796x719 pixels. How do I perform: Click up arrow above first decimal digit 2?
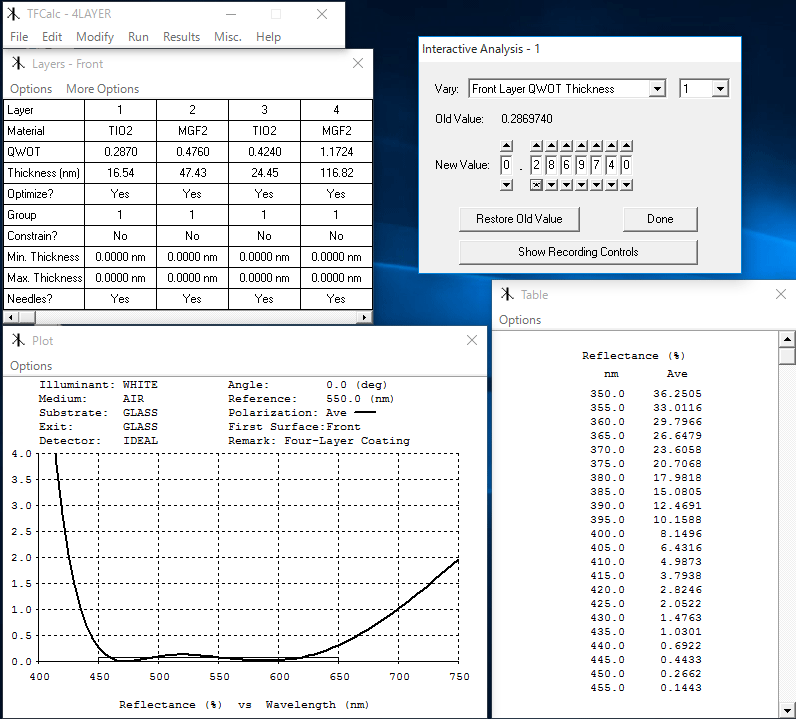coord(536,146)
